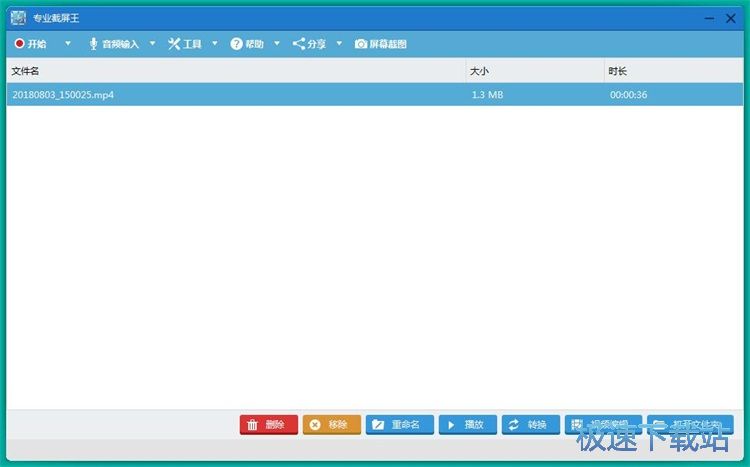Remove the entry with orange 移除 button
Image resolution: width=750 pixels, height=467 pixels.
coord(332,424)
